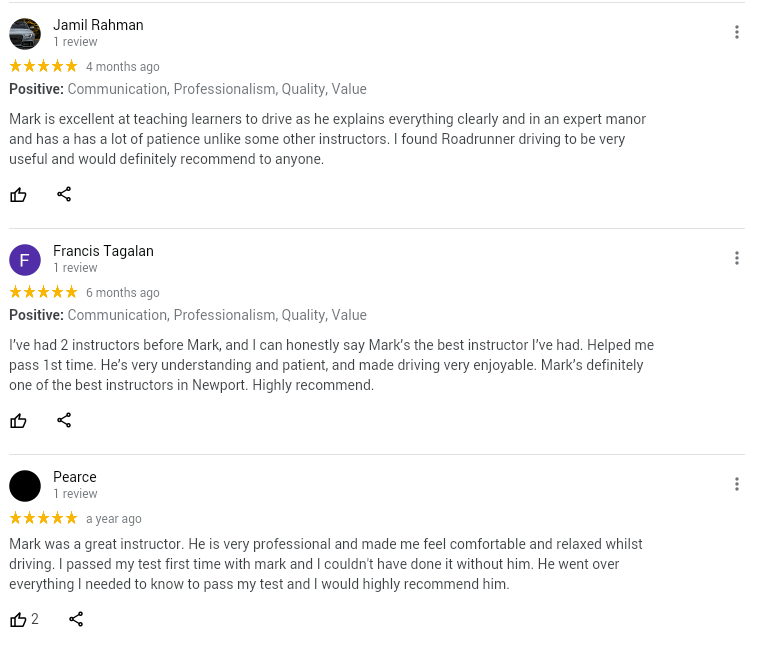Image resolution: width=761 pixels, height=651 pixels.
Task: Click Francis Tagalan's purple avatar
Action: (25, 260)
